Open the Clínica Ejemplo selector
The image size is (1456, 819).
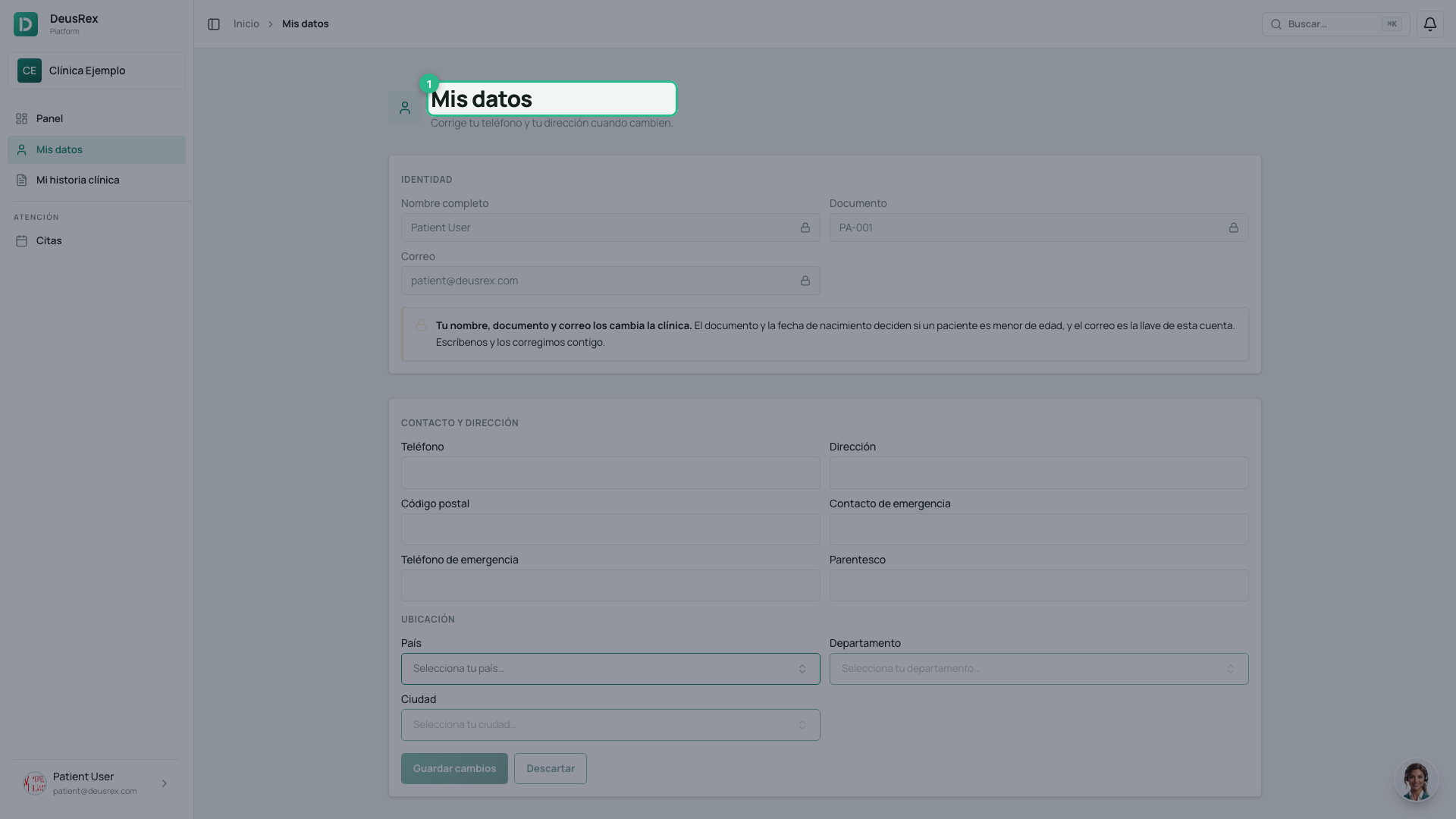[x=96, y=71]
